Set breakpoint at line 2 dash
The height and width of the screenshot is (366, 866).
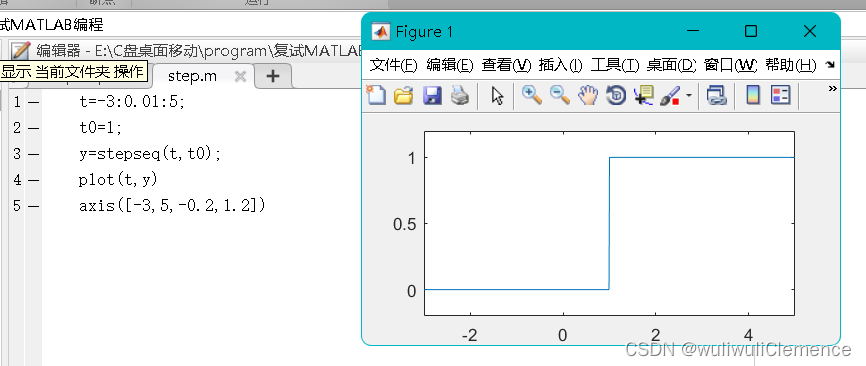click(x=33, y=128)
